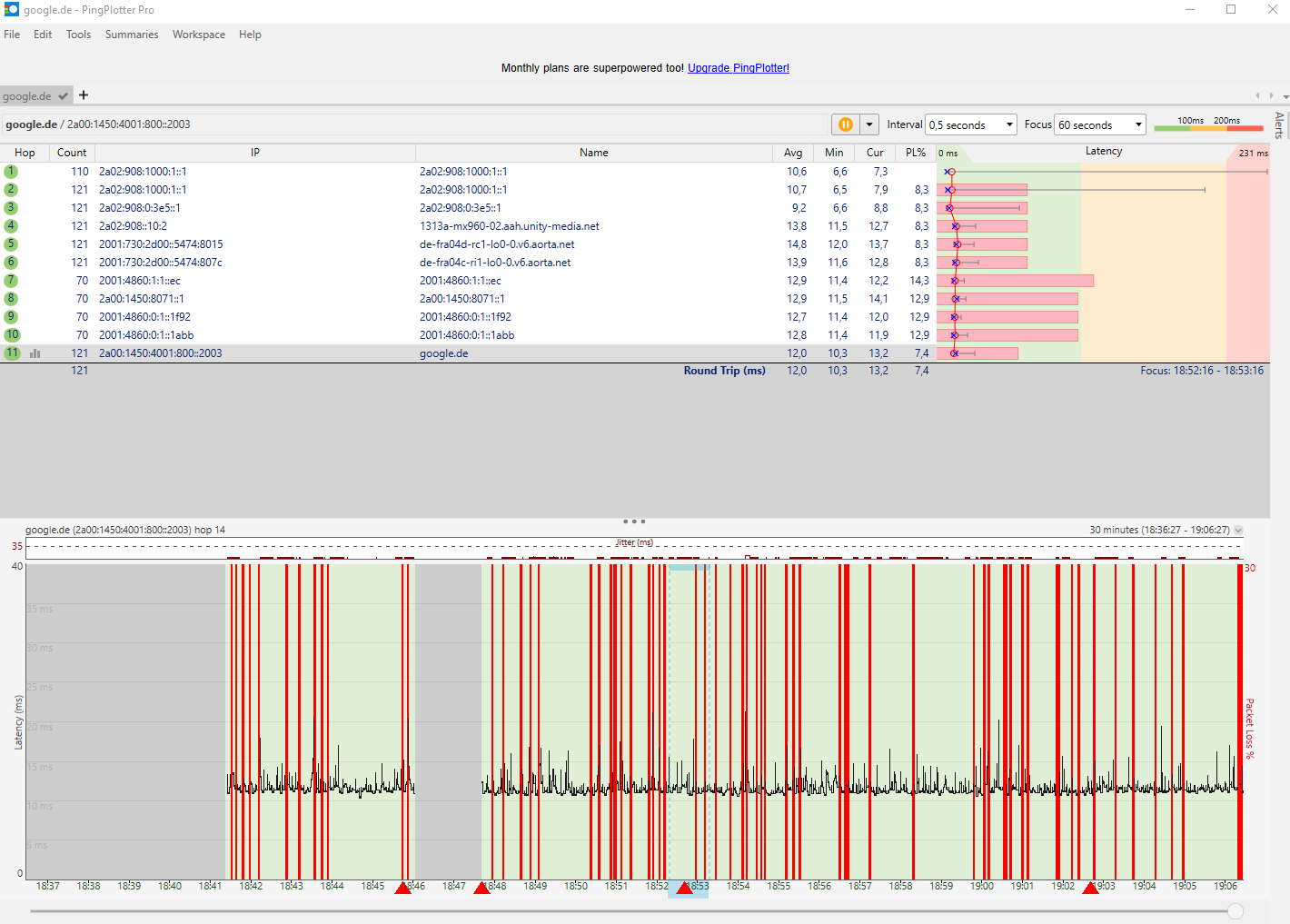Click the Focus: 18:52:16 - 18:53:16 label

pos(1202,371)
